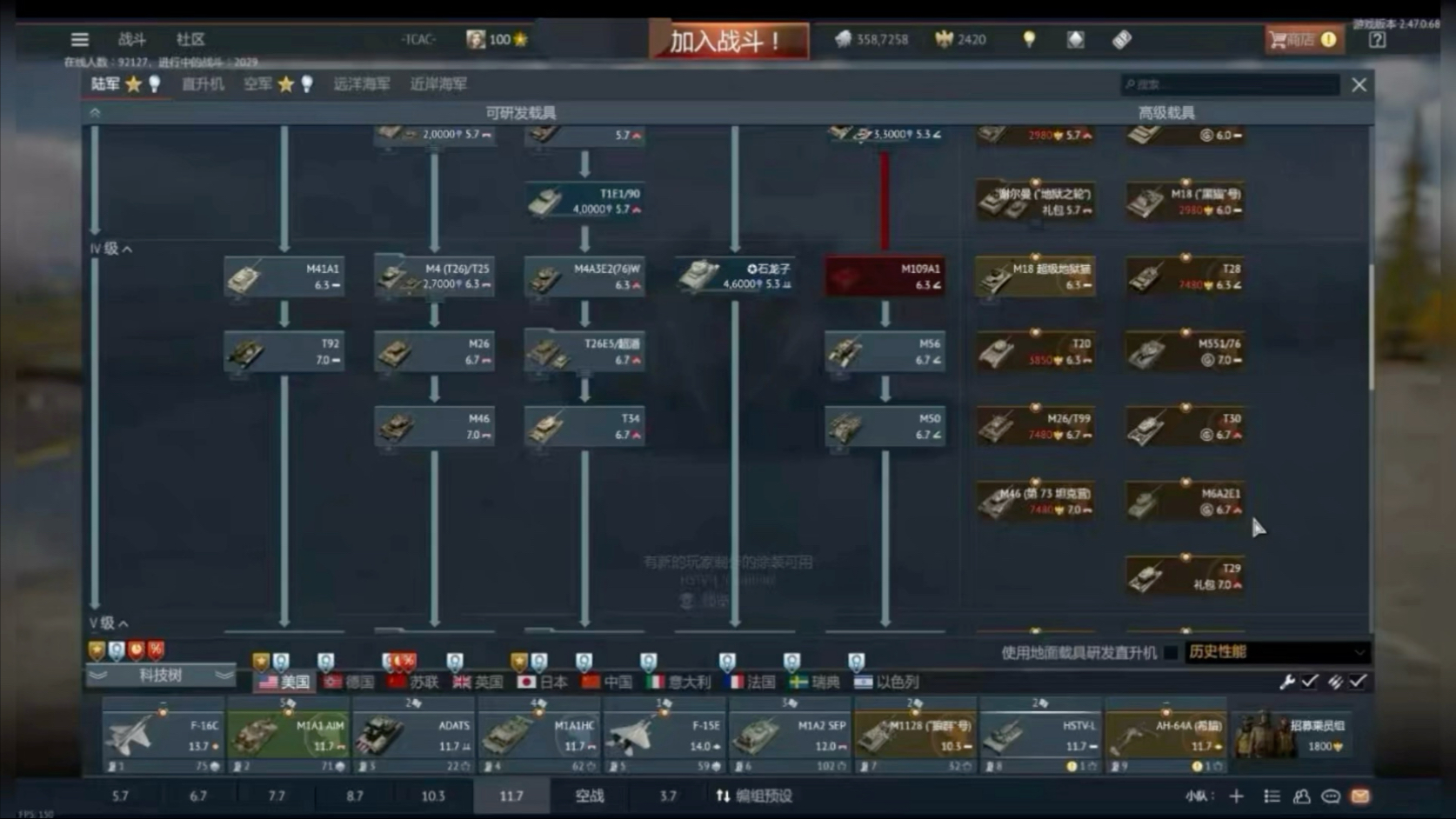Image resolution: width=1456 pixels, height=819 pixels.
Task: Select the M1A2 SEP crew slot
Action: point(789,736)
